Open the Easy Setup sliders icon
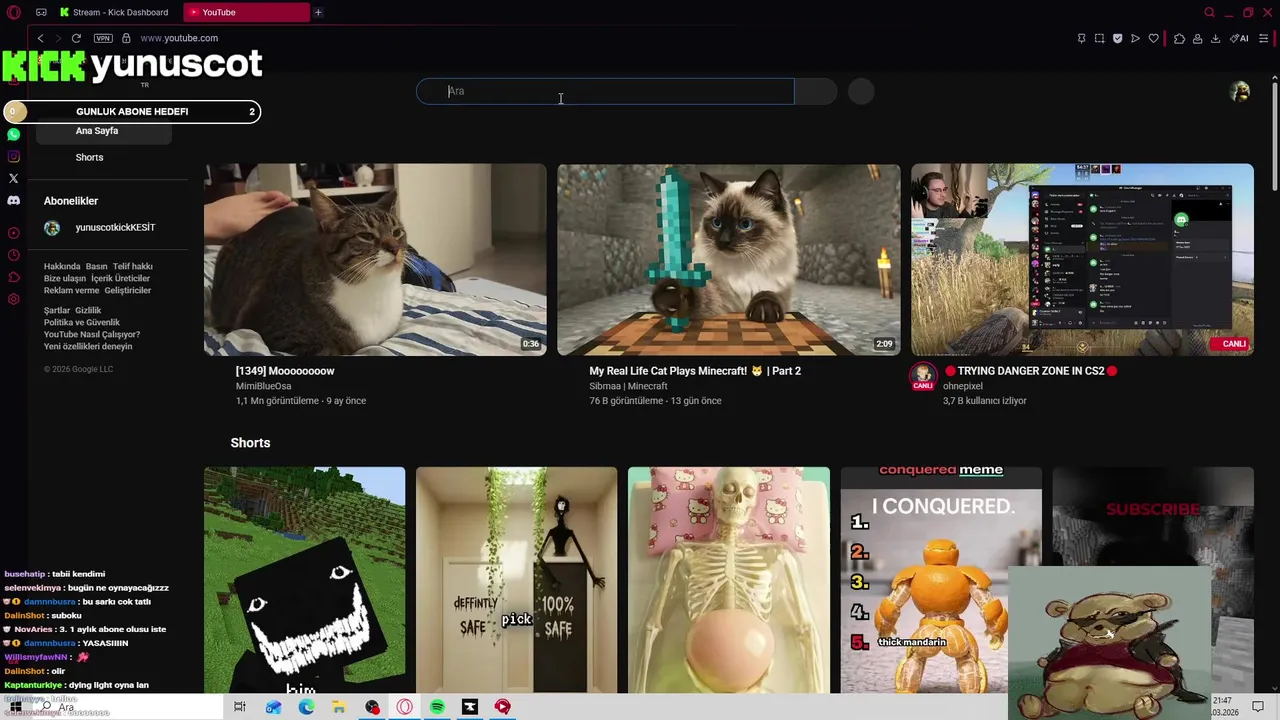Viewport: 1280px width, 720px height. click(1264, 38)
